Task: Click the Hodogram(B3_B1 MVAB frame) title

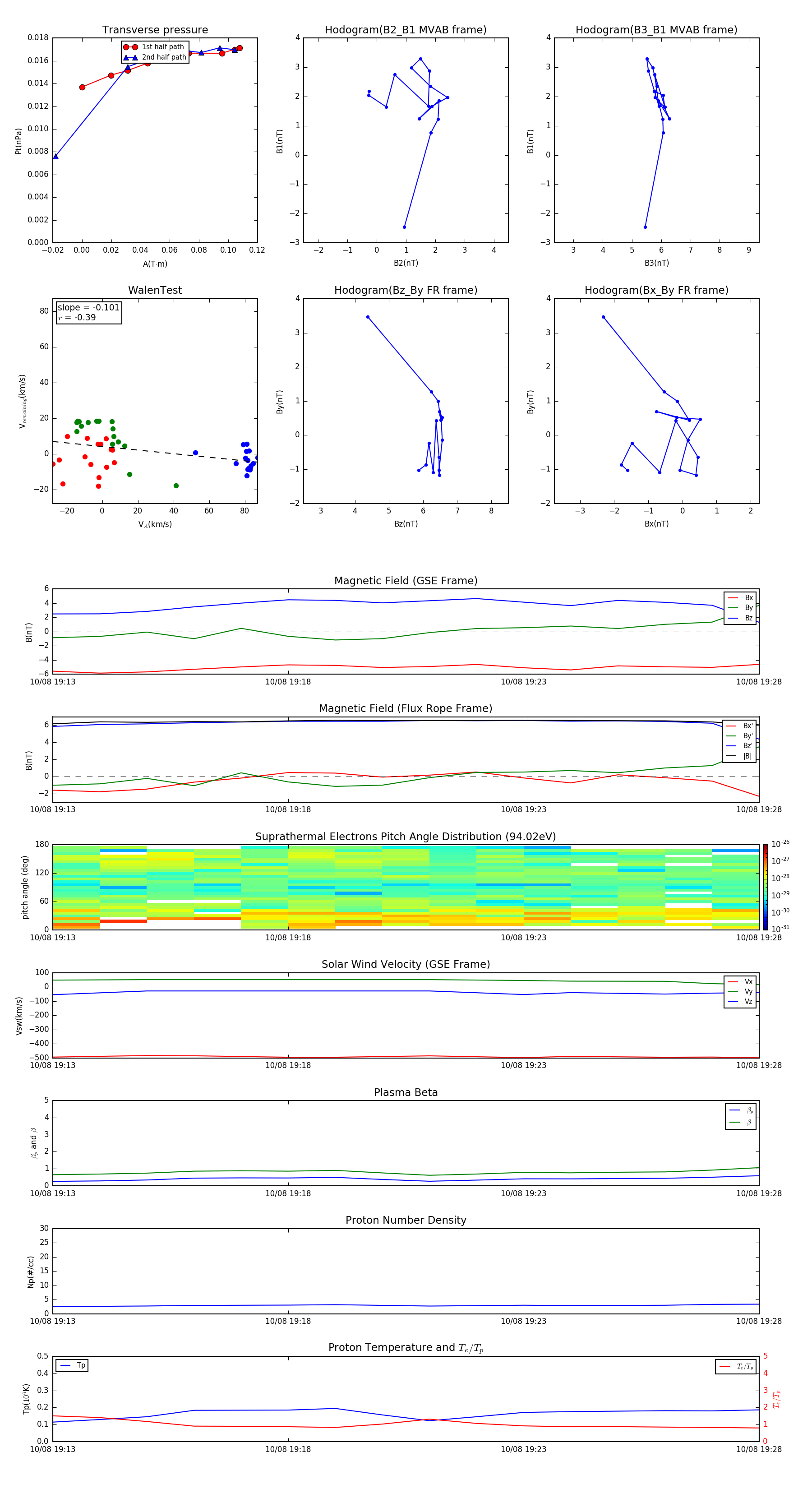Action: click(x=656, y=30)
